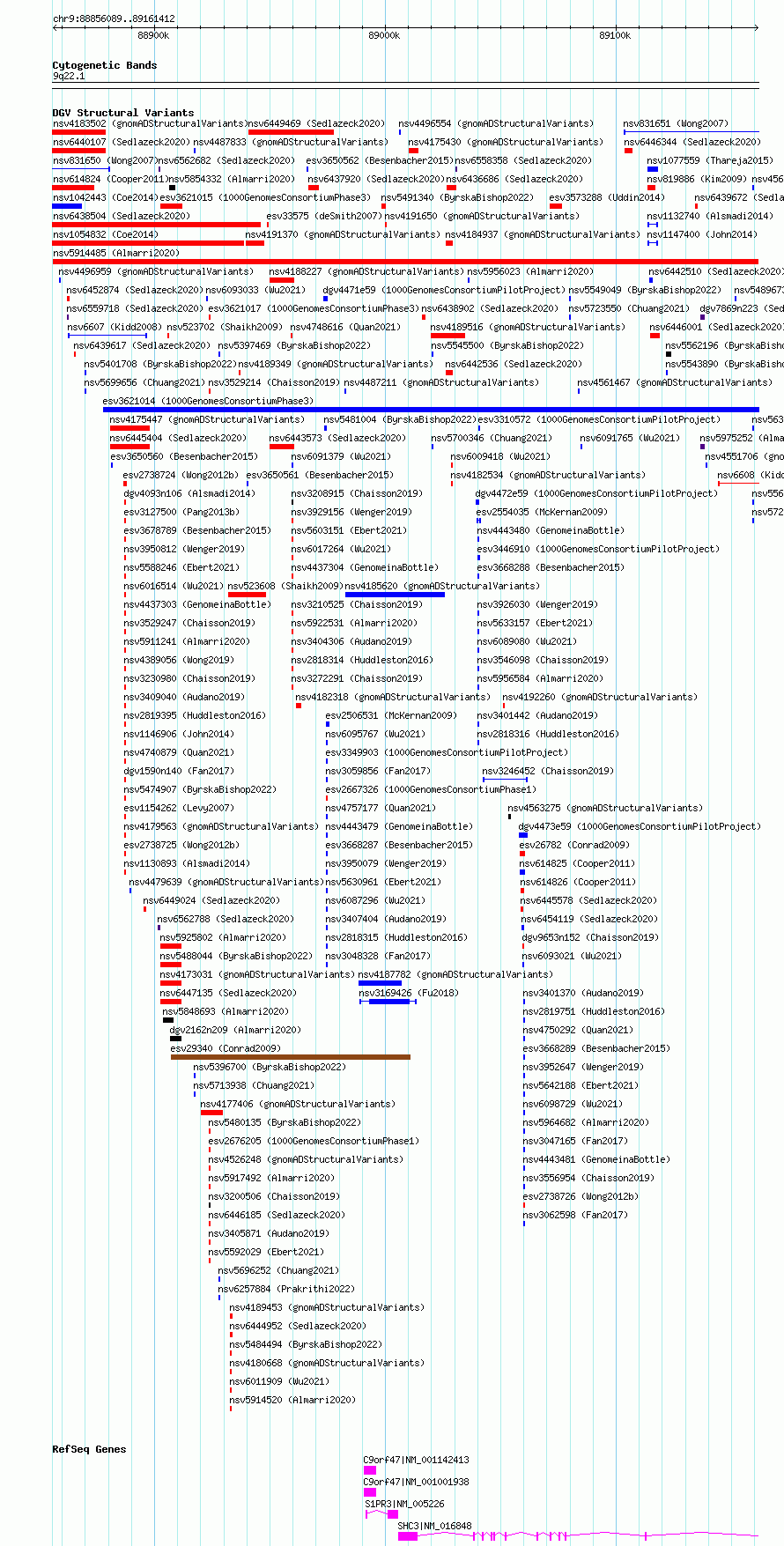784x1546 pixels.
Task: Open nsv523608 (Shaikh2009) variant
Action: pyautogui.click(x=285, y=586)
